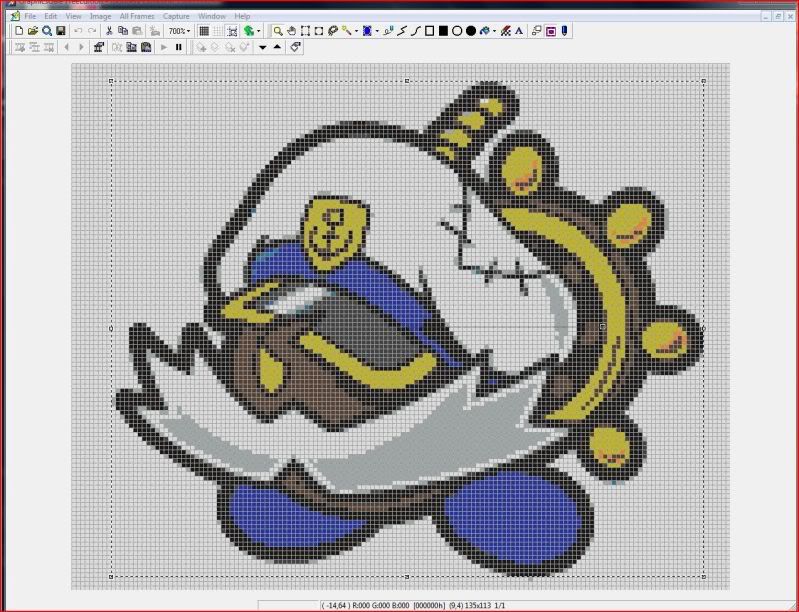Image resolution: width=799 pixels, height=612 pixels.
Task: Toggle the pixel grid display
Action: (204, 31)
